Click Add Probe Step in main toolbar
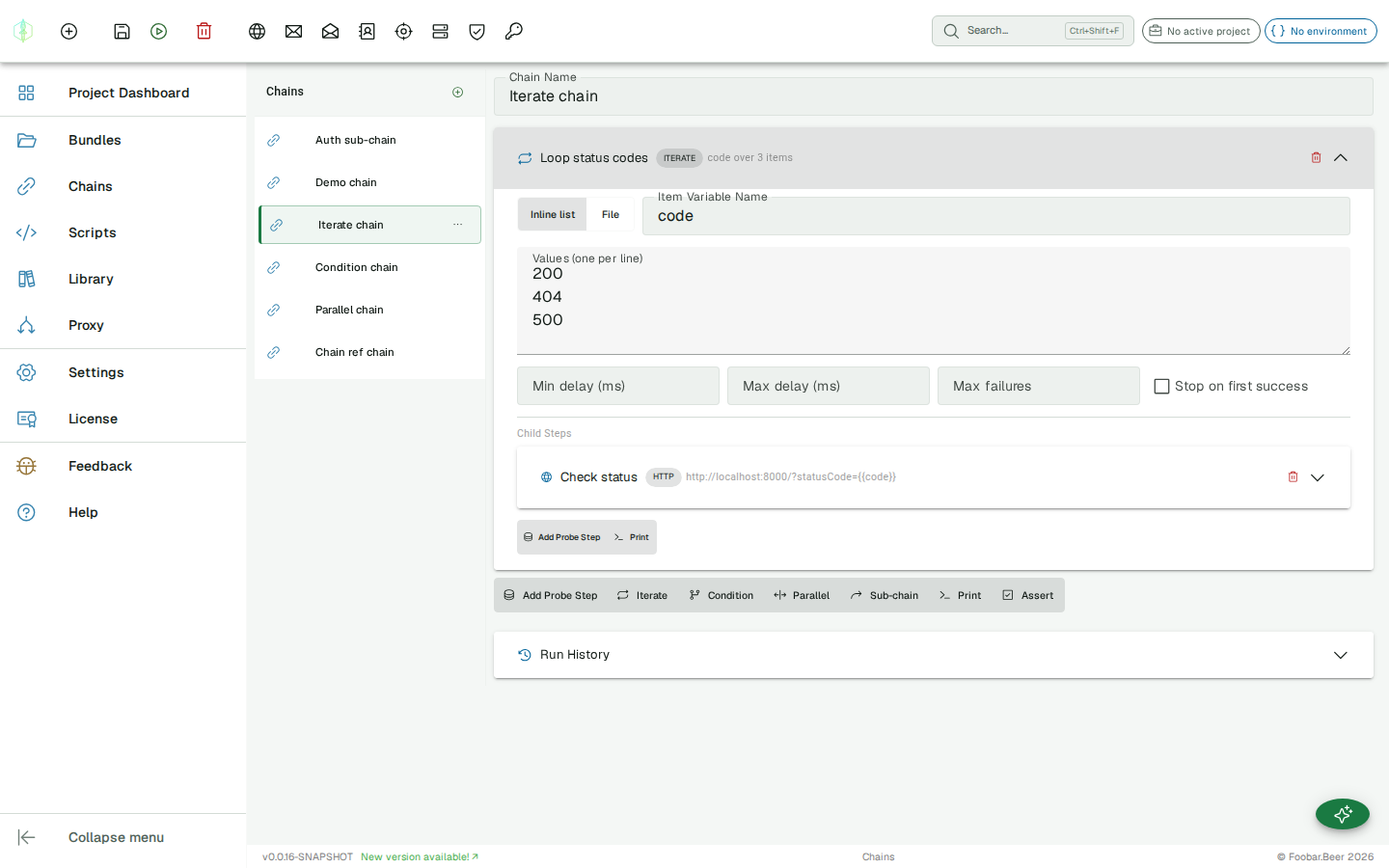This screenshot has width=1389, height=868. pos(551,595)
